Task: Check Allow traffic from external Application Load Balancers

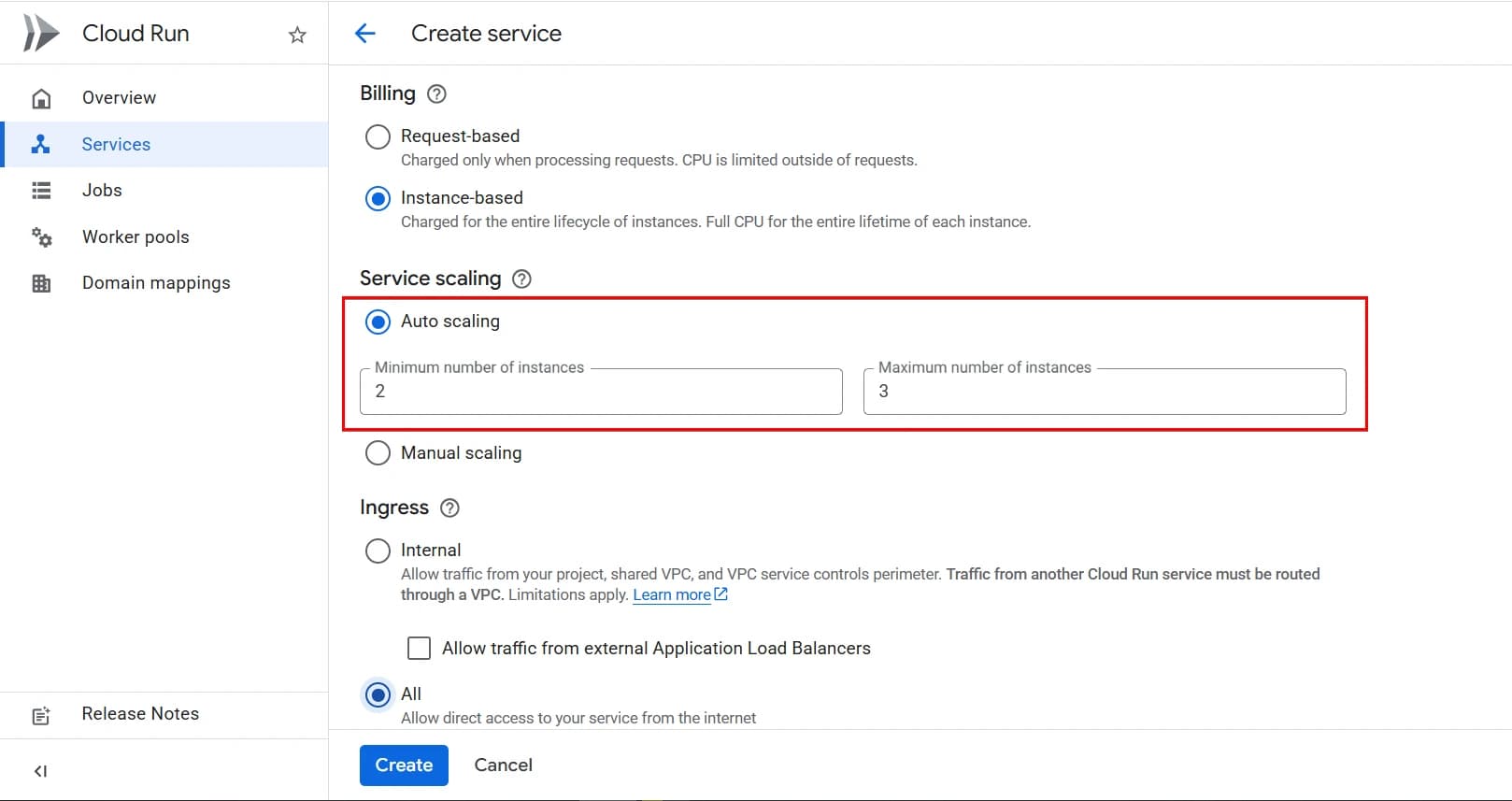Action: click(419, 648)
